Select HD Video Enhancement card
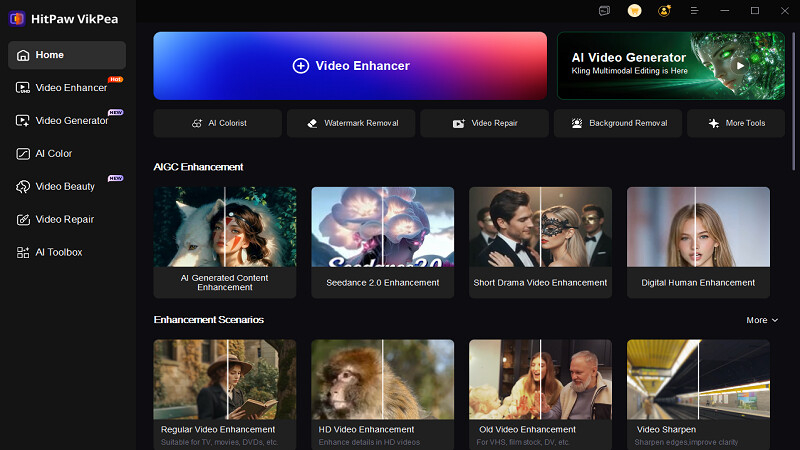The image size is (800, 450). click(x=383, y=394)
